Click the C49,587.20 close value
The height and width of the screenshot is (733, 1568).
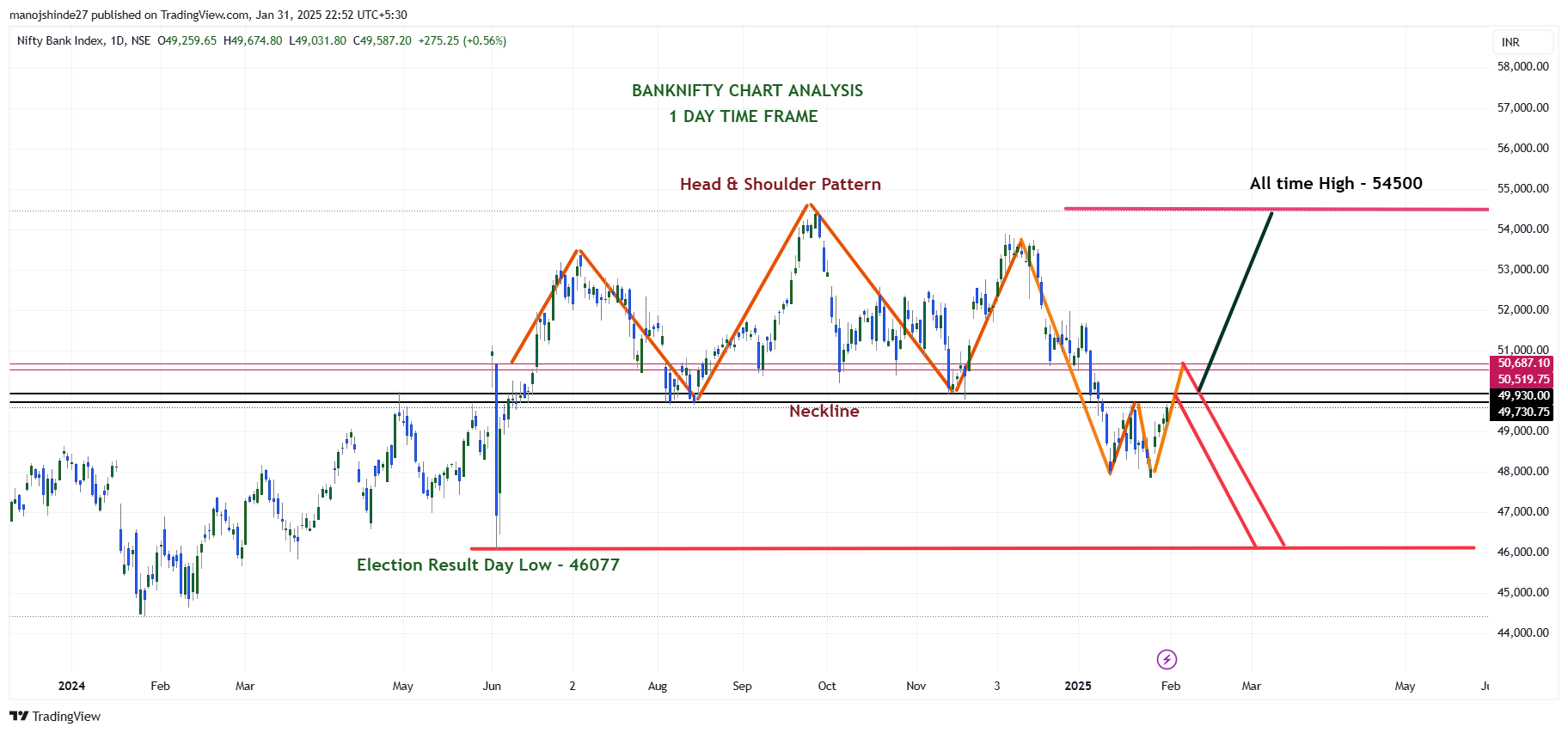(383, 40)
